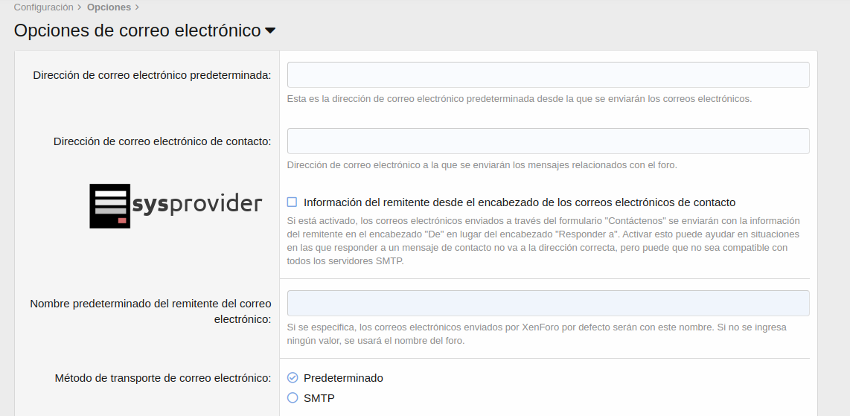Go to the Configuración breadcrumb
The width and height of the screenshot is (850, 416).
43,7
